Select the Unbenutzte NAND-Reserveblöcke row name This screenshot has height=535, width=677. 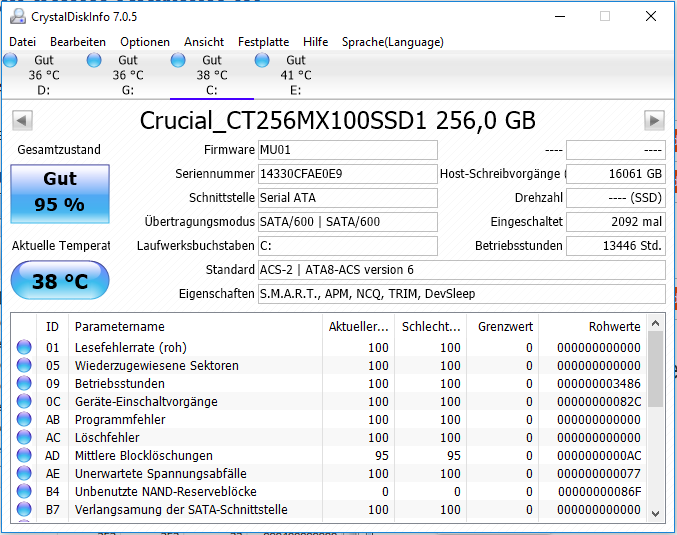pyautogui.click(x=166, y=492)
